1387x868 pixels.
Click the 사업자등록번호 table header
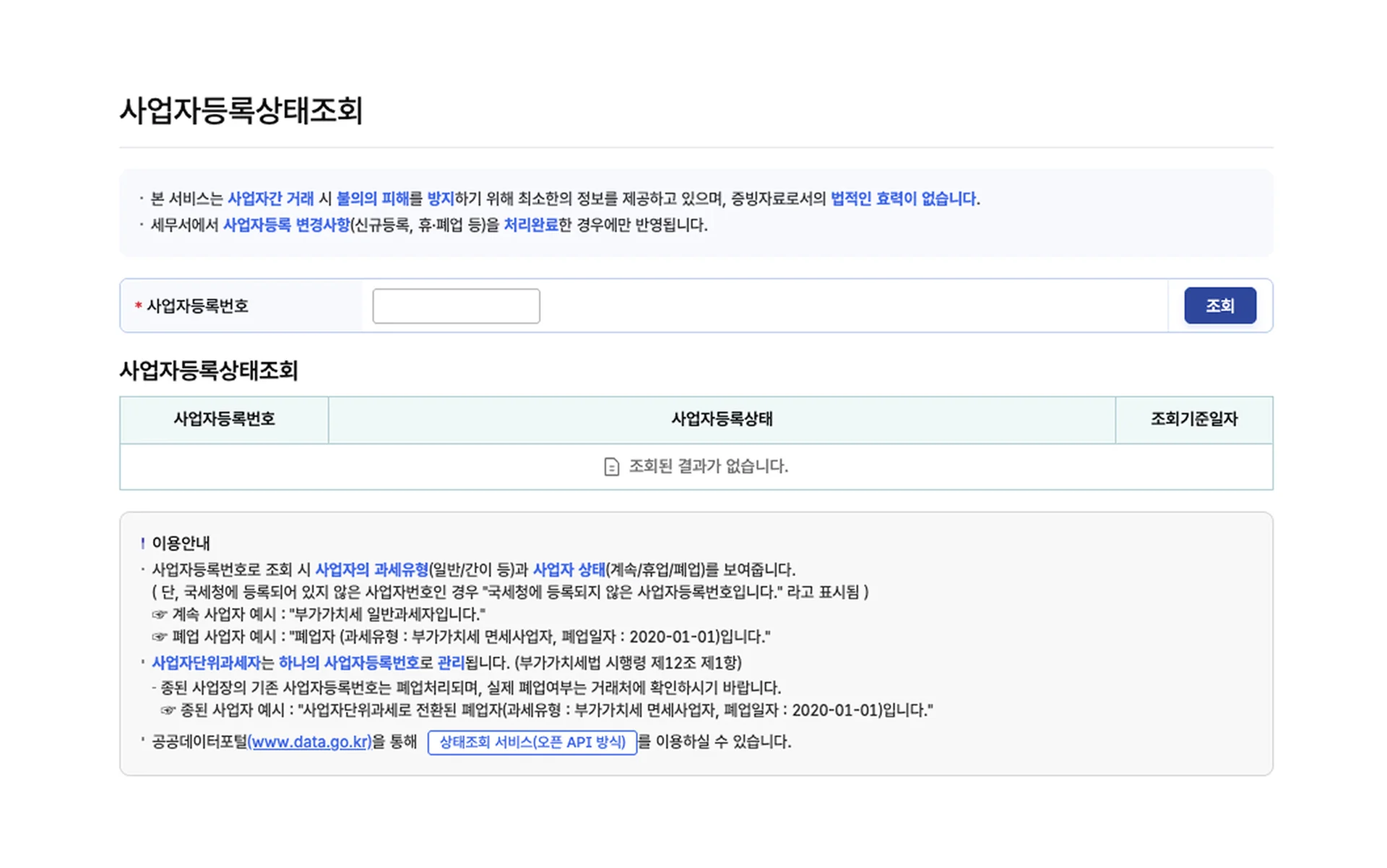pyautogui.click(x=224, y=420)
